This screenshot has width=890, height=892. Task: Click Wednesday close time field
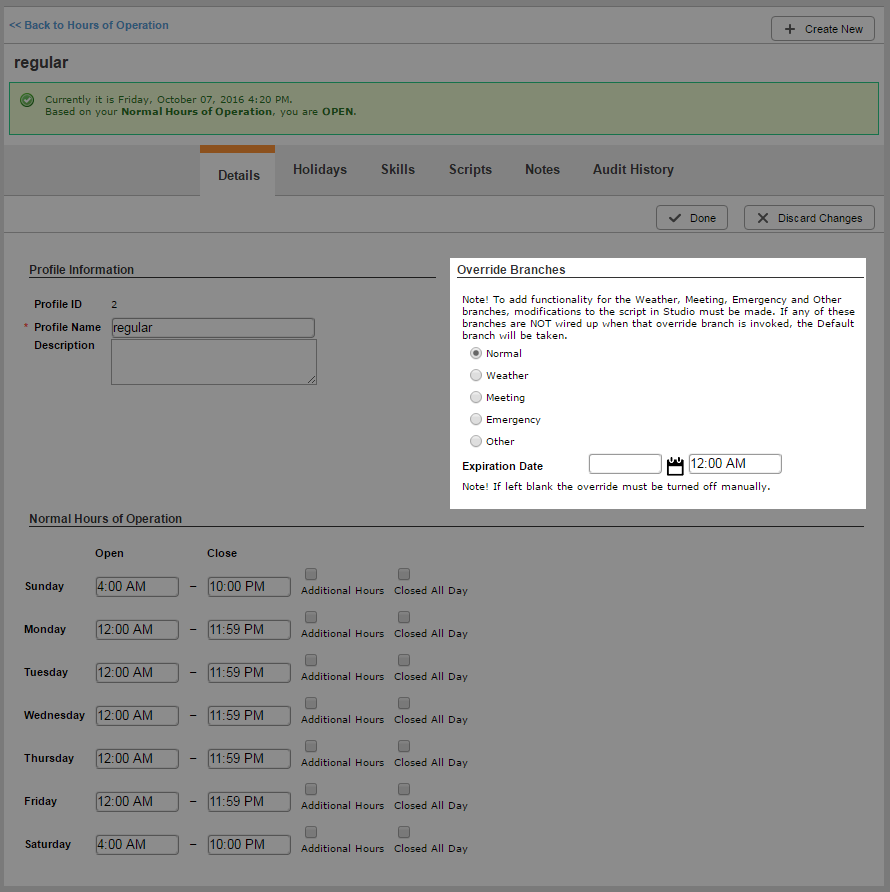(x=249, y=716)
